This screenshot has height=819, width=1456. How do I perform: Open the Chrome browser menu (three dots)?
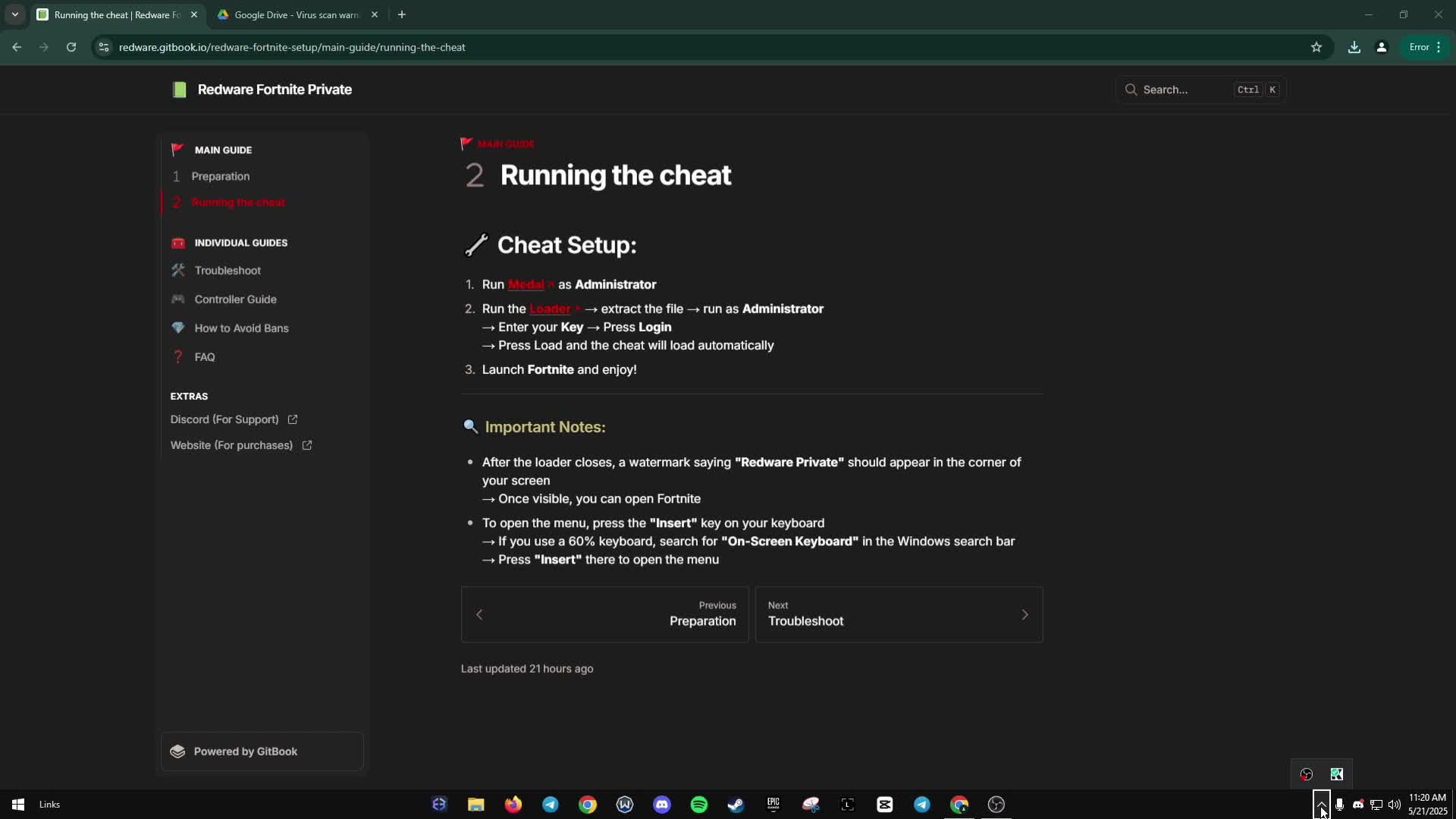coord(1440,47)
